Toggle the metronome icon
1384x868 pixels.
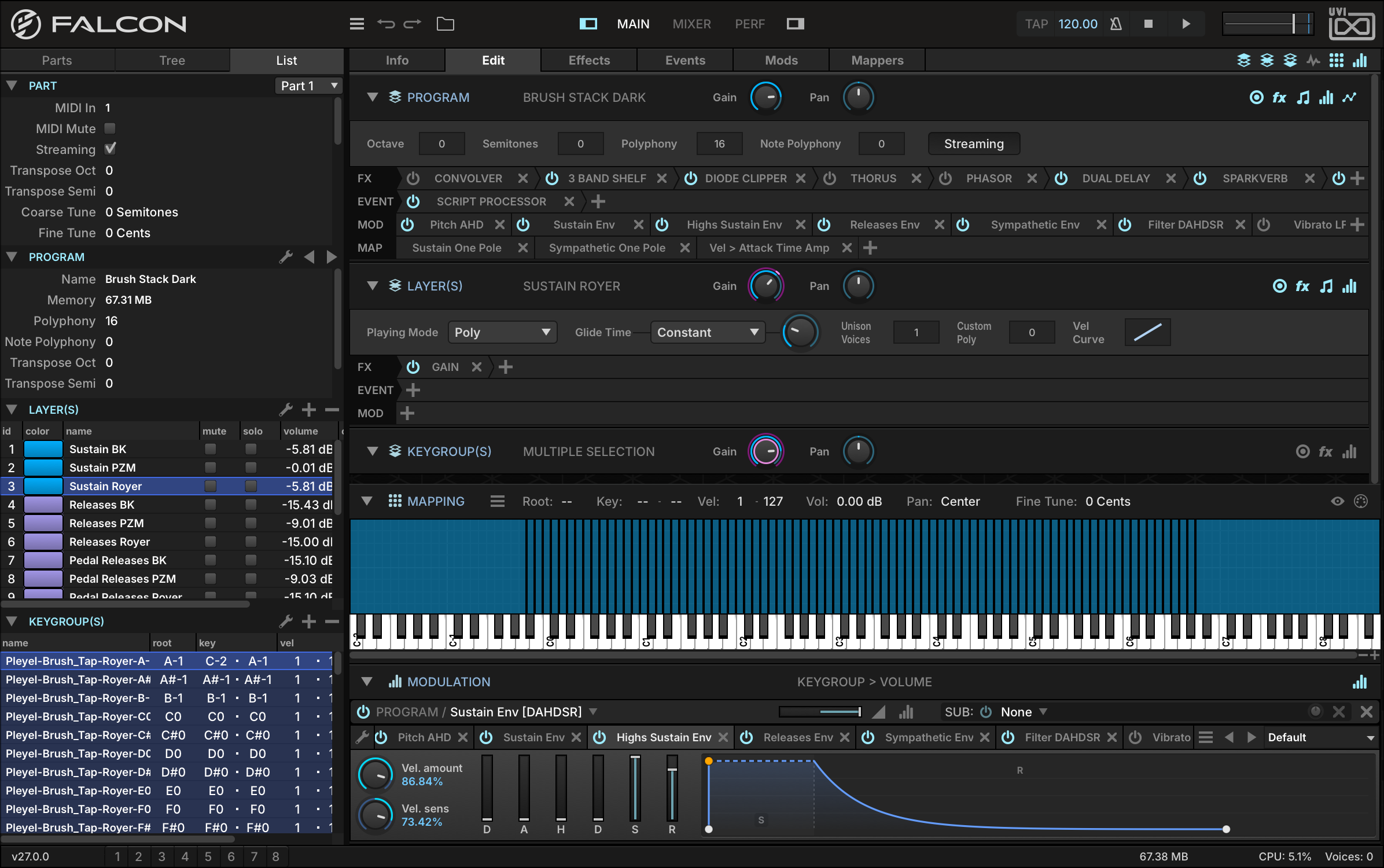(x=1116, y=24)
